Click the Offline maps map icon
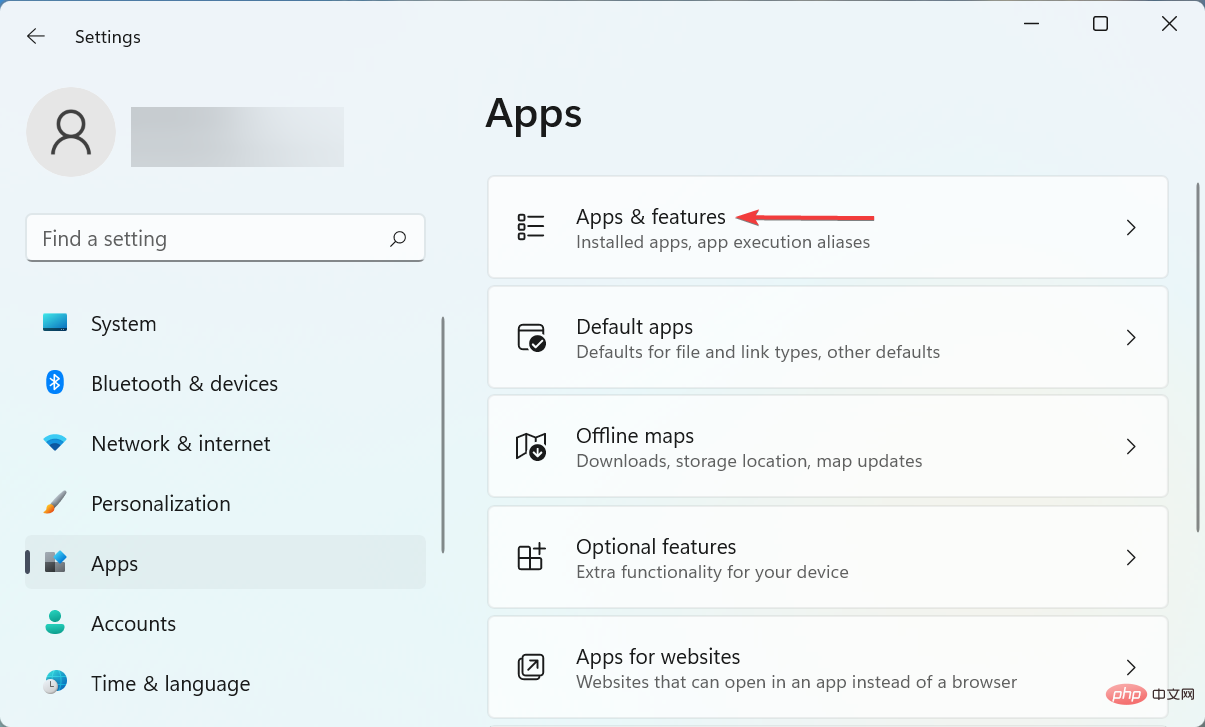1205x727 pixels. [x=532, y=446]
